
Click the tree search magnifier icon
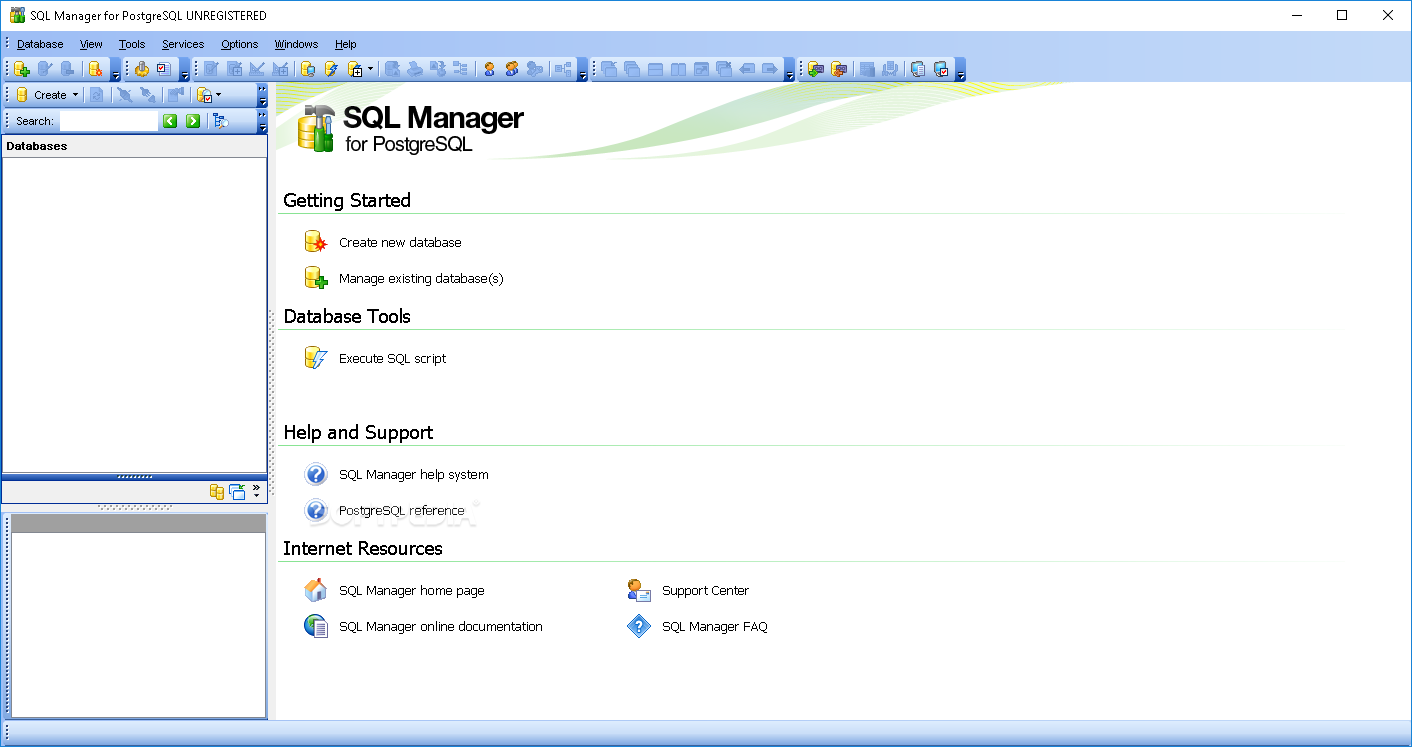coord(221,121)
